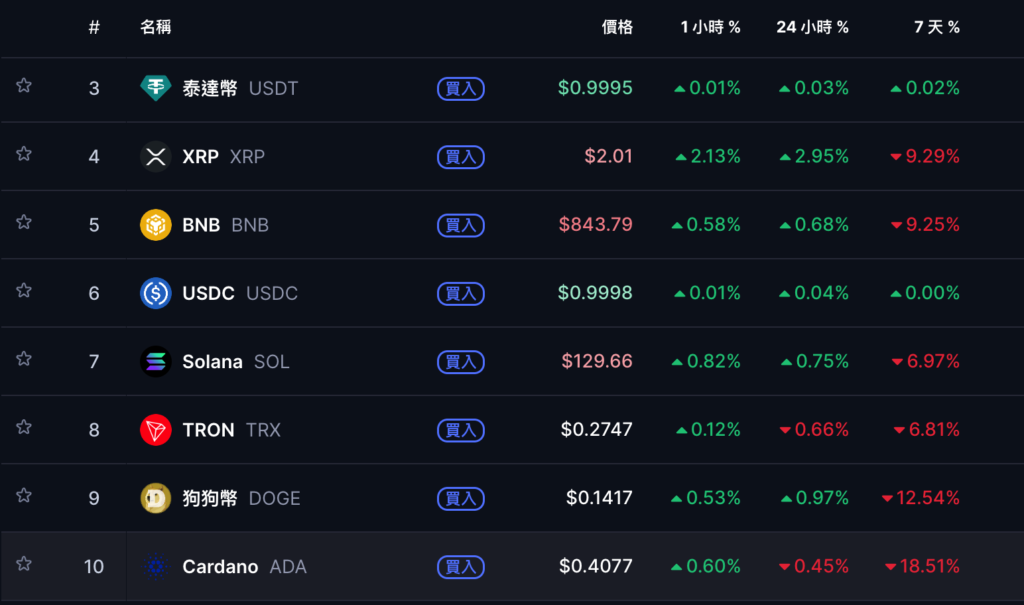Image resolution: width=1024 pixels, height=605 pixels.
Task: Sort by 24 小時 % column header
Action: coord(812,27)
